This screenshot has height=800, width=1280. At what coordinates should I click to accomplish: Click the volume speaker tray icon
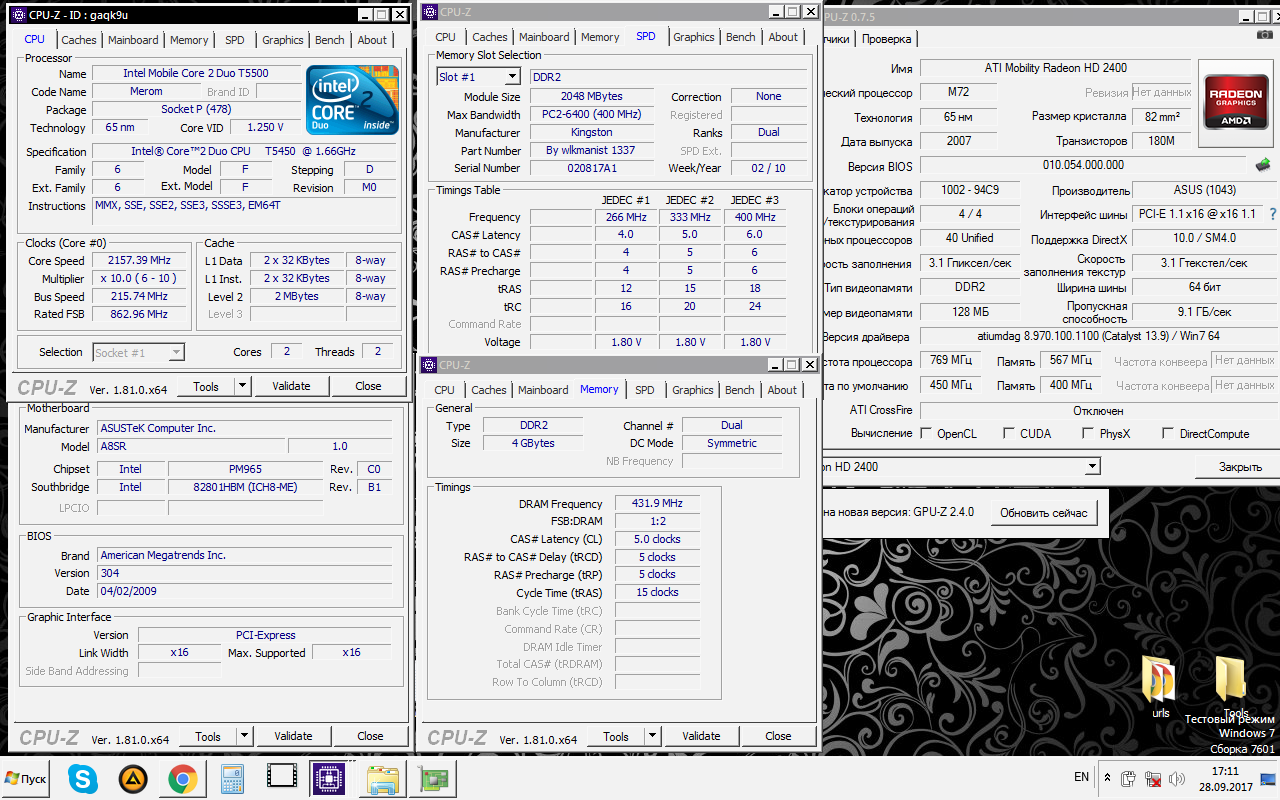[x=1176, y=778]
